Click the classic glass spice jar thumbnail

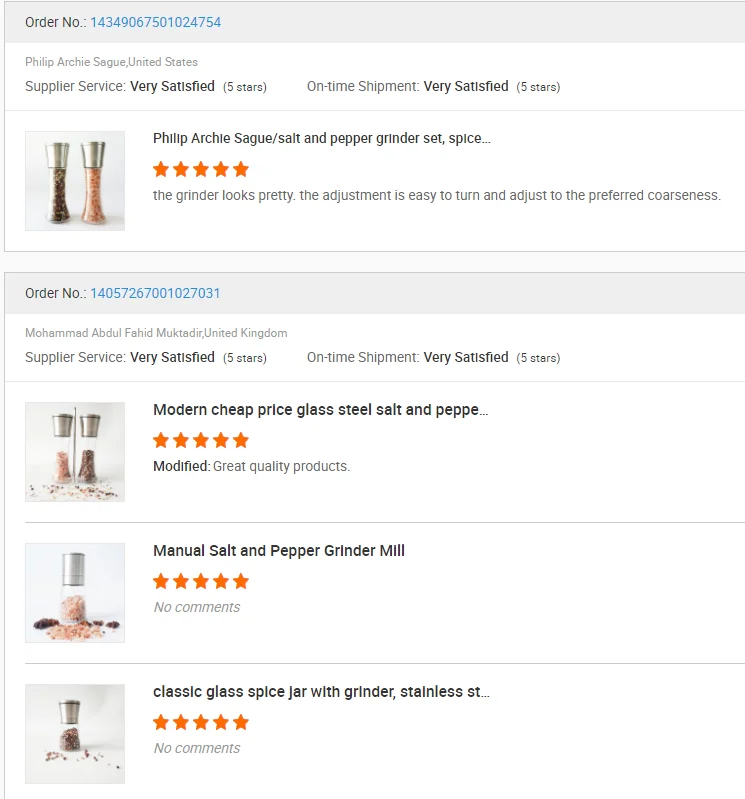75,734
